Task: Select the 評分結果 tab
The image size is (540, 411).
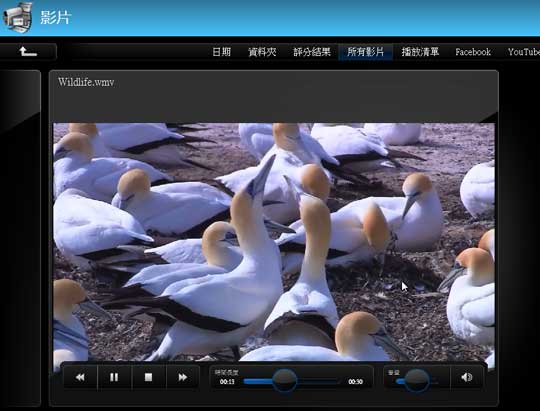Action: [312, 52]
